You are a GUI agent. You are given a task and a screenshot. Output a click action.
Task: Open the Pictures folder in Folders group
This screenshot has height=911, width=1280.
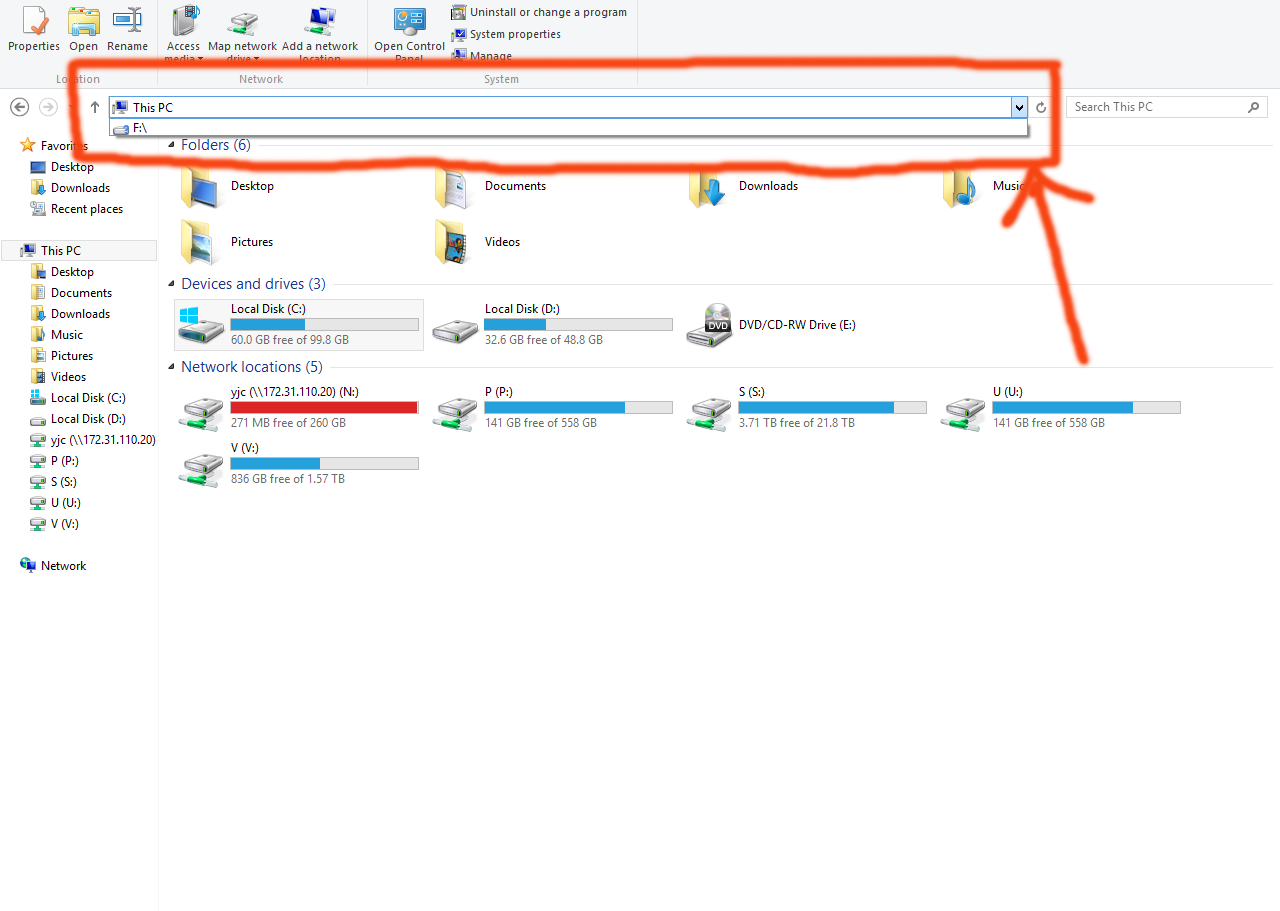pyautogui.click(x=227, y=242)
